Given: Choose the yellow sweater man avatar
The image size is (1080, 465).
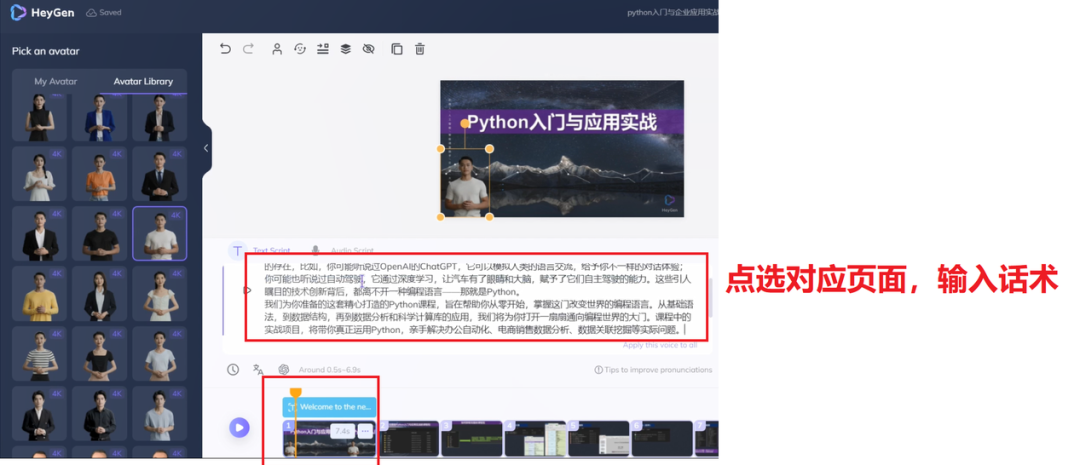Looking at the screenshot, I should tap(40, 293).
